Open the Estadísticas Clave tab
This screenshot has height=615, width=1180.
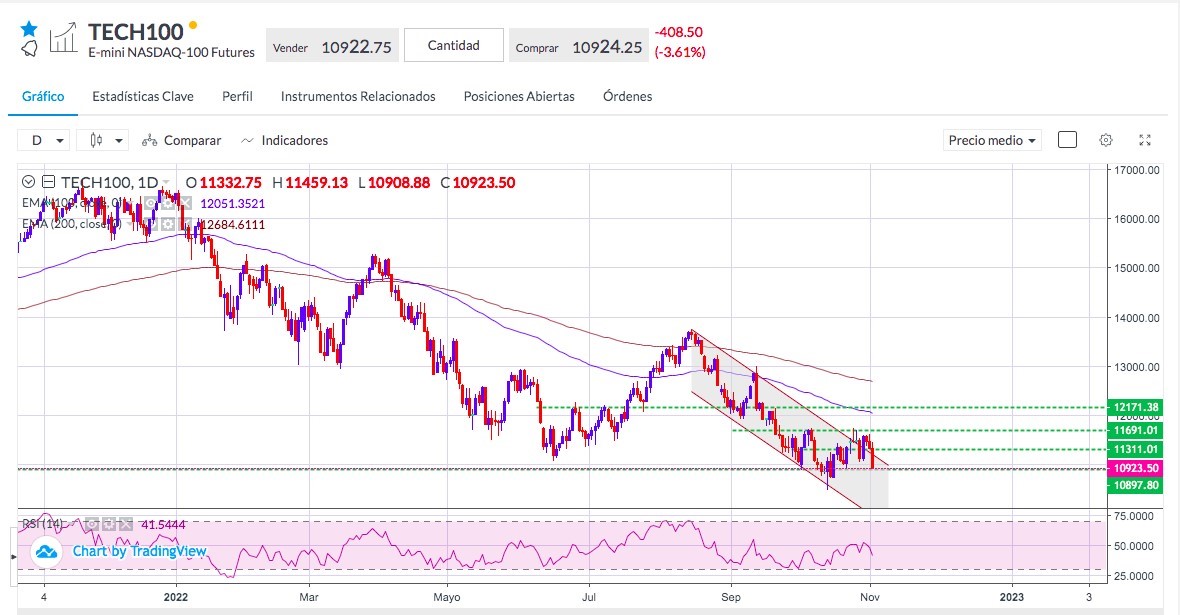143,96
